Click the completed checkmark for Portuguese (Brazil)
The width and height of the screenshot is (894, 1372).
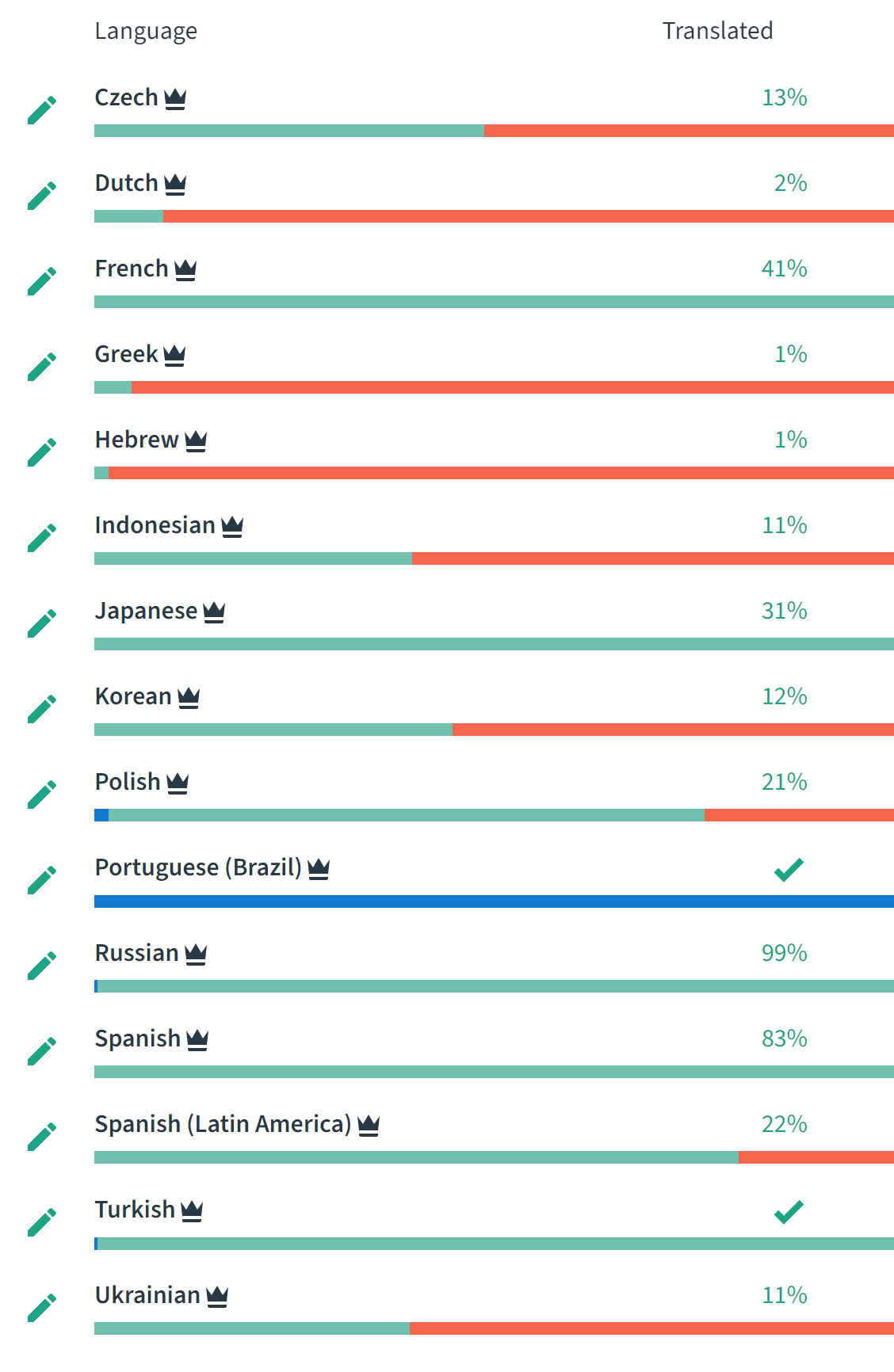(x=789, y=870)
